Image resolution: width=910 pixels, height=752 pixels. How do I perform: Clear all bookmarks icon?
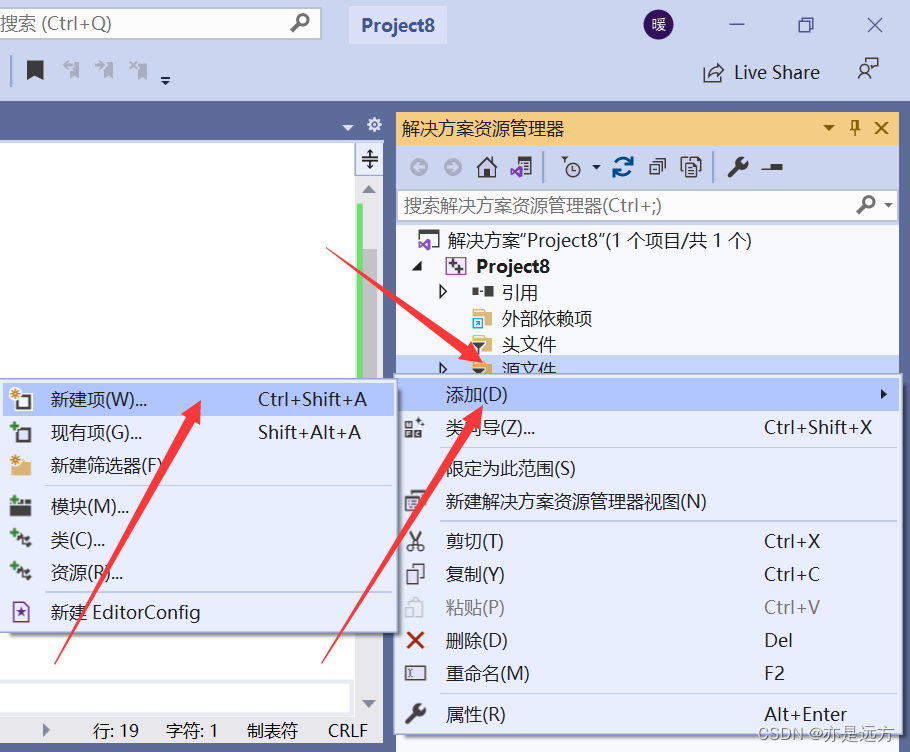tap(138, 70)
